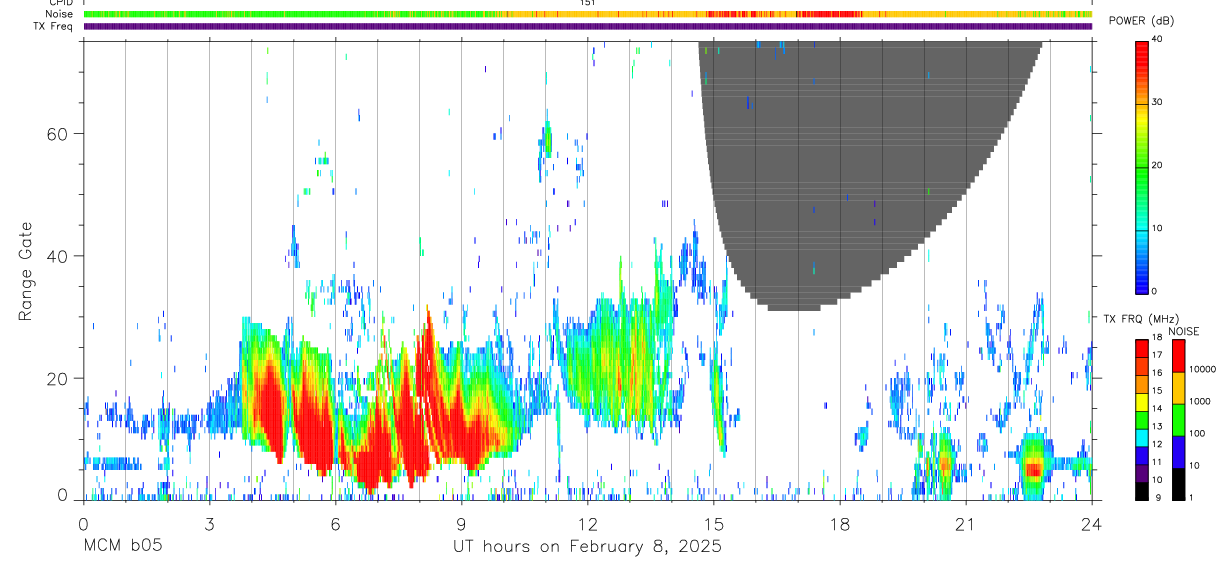1228x567 pixels.
Task: Select cyan segment of TX FRQ colorbar
Action: click(x=1142, y=437)
